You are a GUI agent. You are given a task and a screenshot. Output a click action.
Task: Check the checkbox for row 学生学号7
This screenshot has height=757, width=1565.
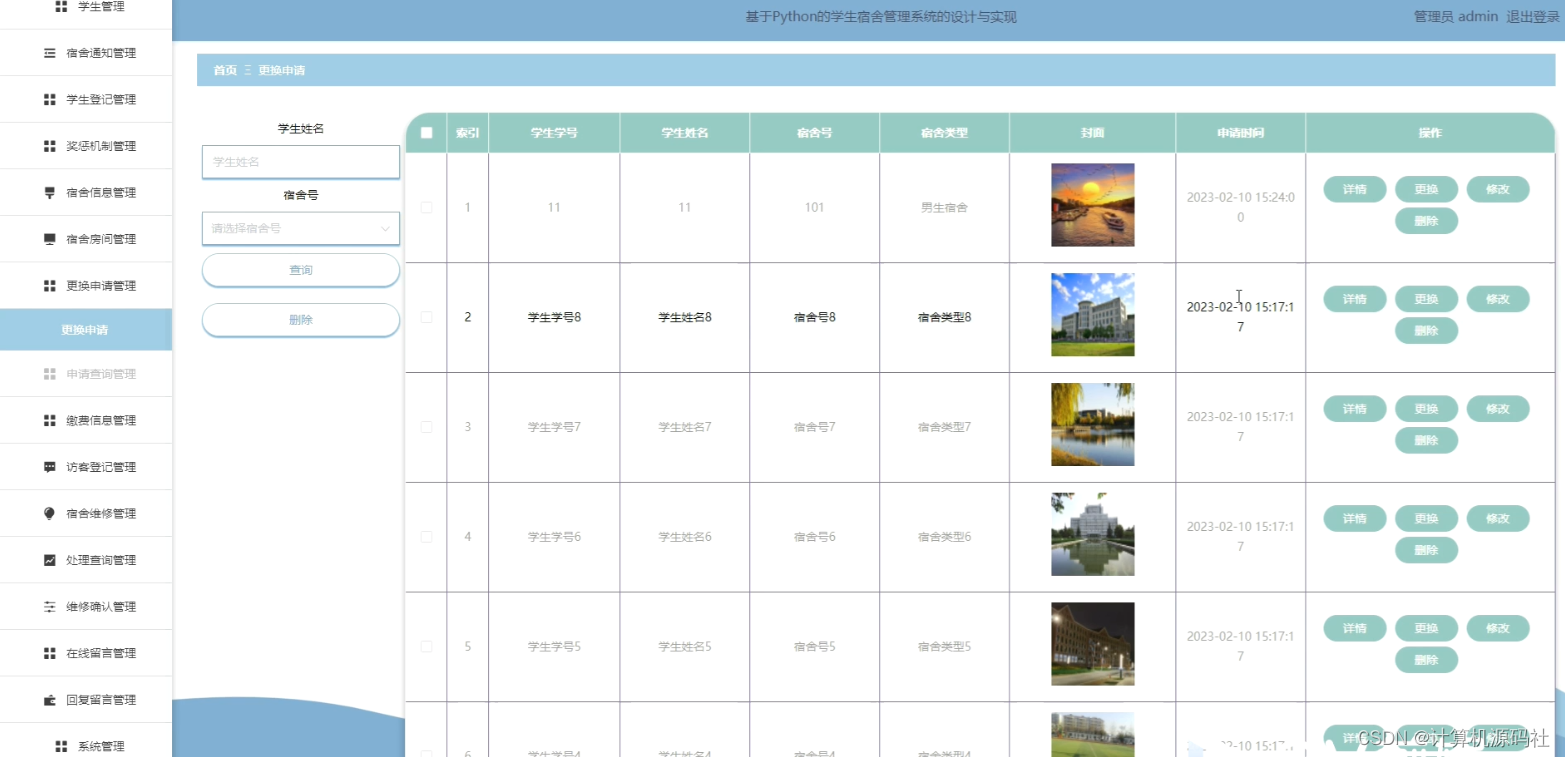427,427
